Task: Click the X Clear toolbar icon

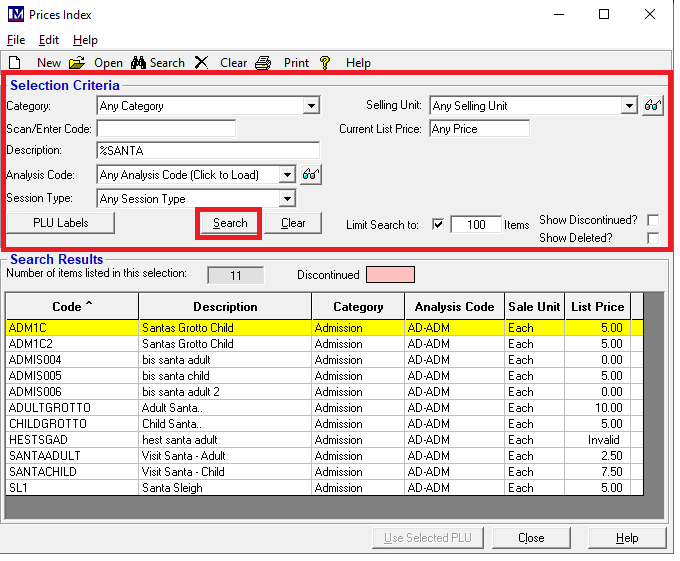Action: 202,62
